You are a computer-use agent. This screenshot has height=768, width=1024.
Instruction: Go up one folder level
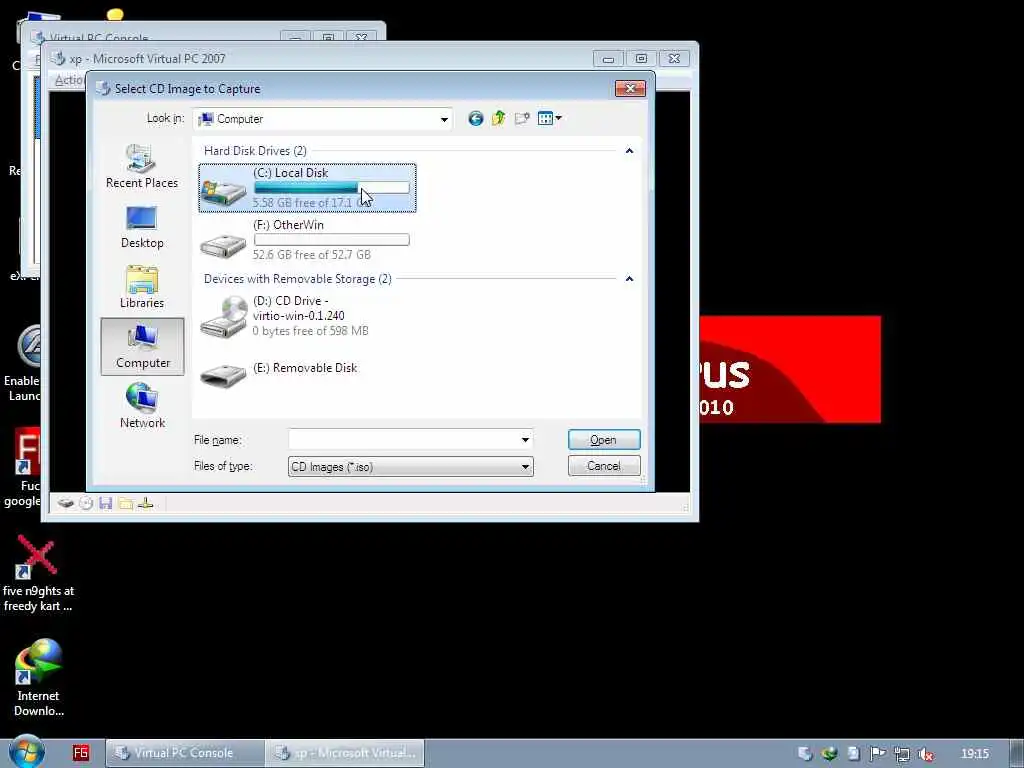[499, 118]
